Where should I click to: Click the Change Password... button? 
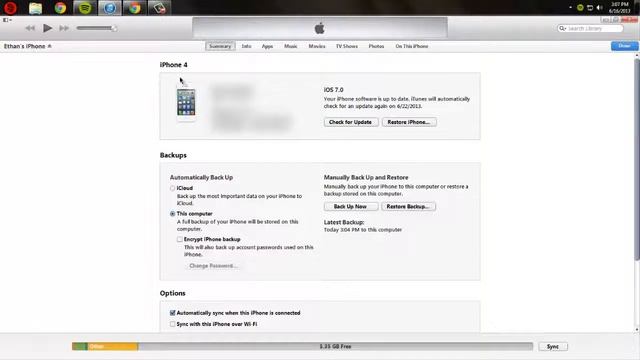coord(213,266)
